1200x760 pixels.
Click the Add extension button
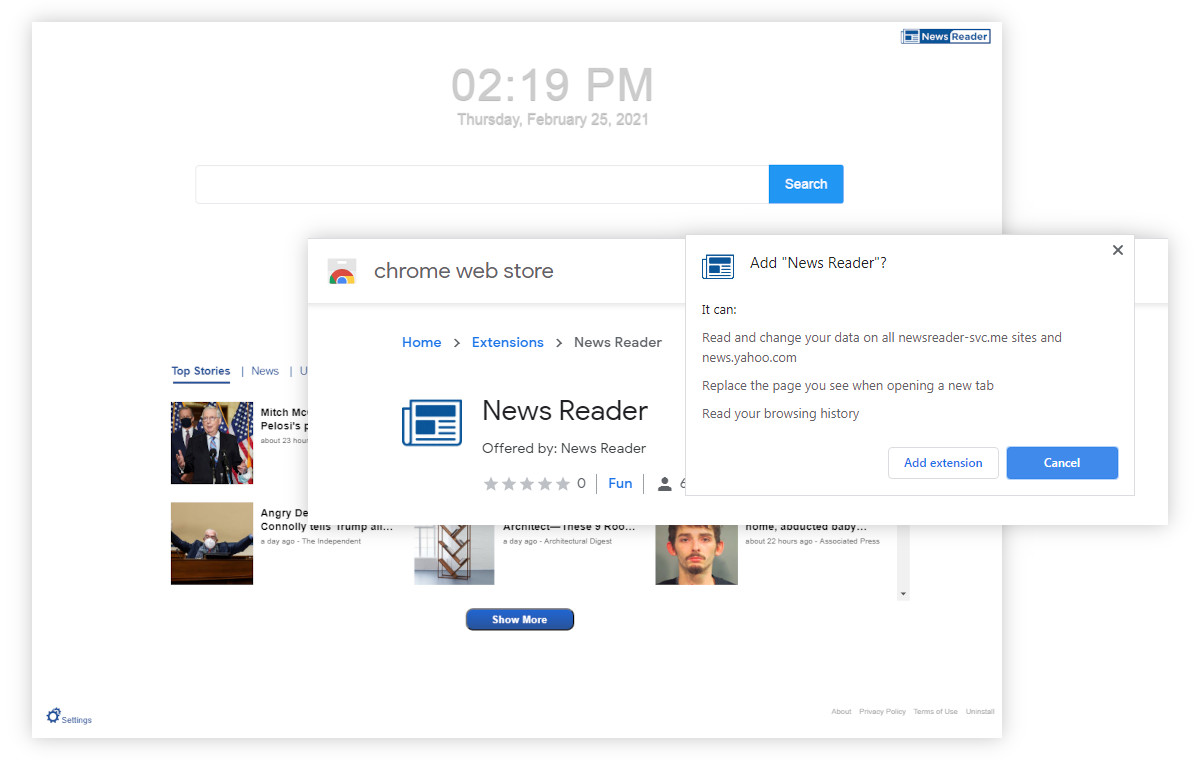pyautogui.click(x=943, y=462)
